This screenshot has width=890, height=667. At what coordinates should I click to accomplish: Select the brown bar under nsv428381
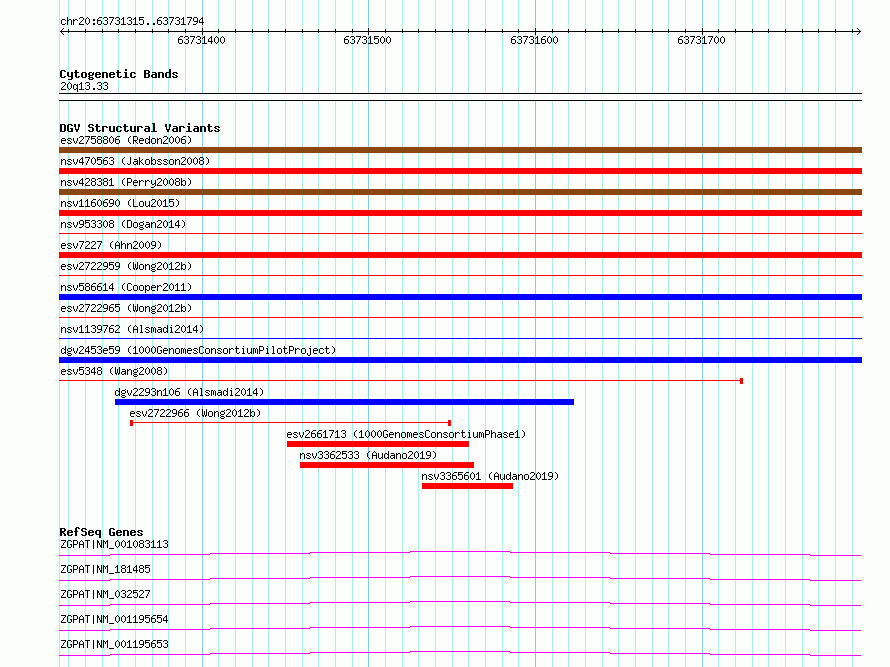click(460, 192)
